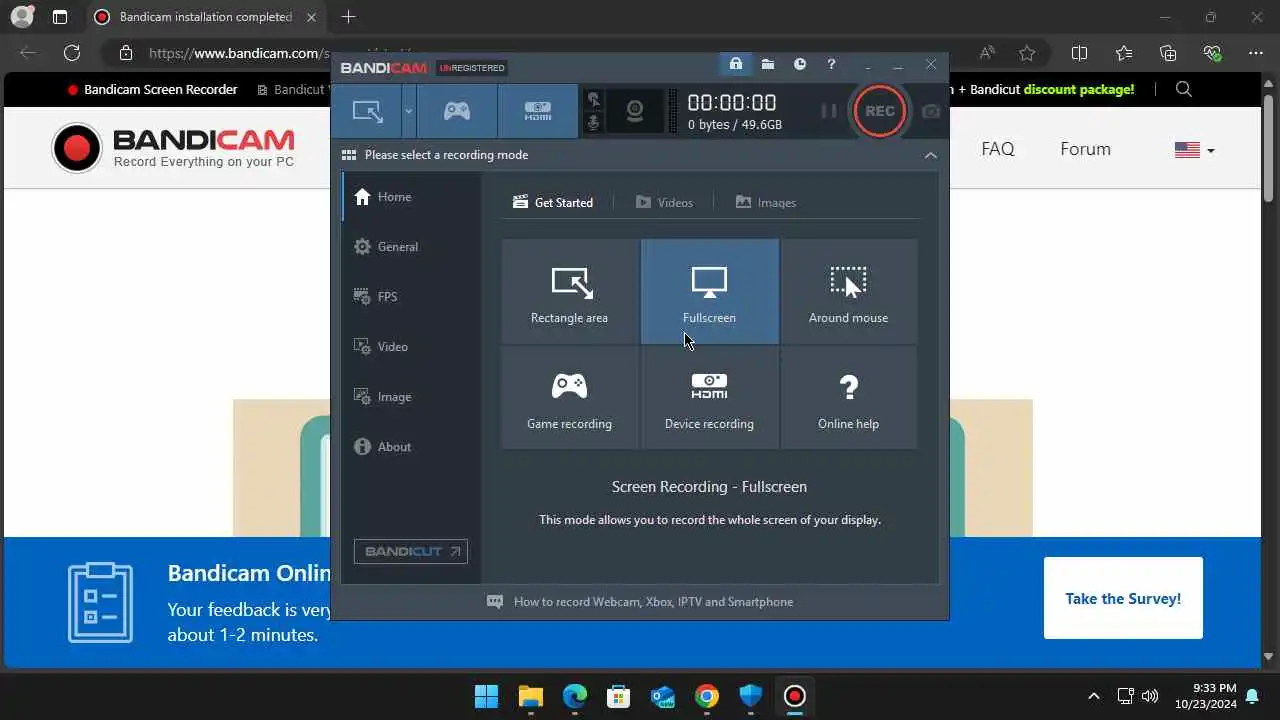Open scheduled recording clock icon

click(x=800, y=65)
